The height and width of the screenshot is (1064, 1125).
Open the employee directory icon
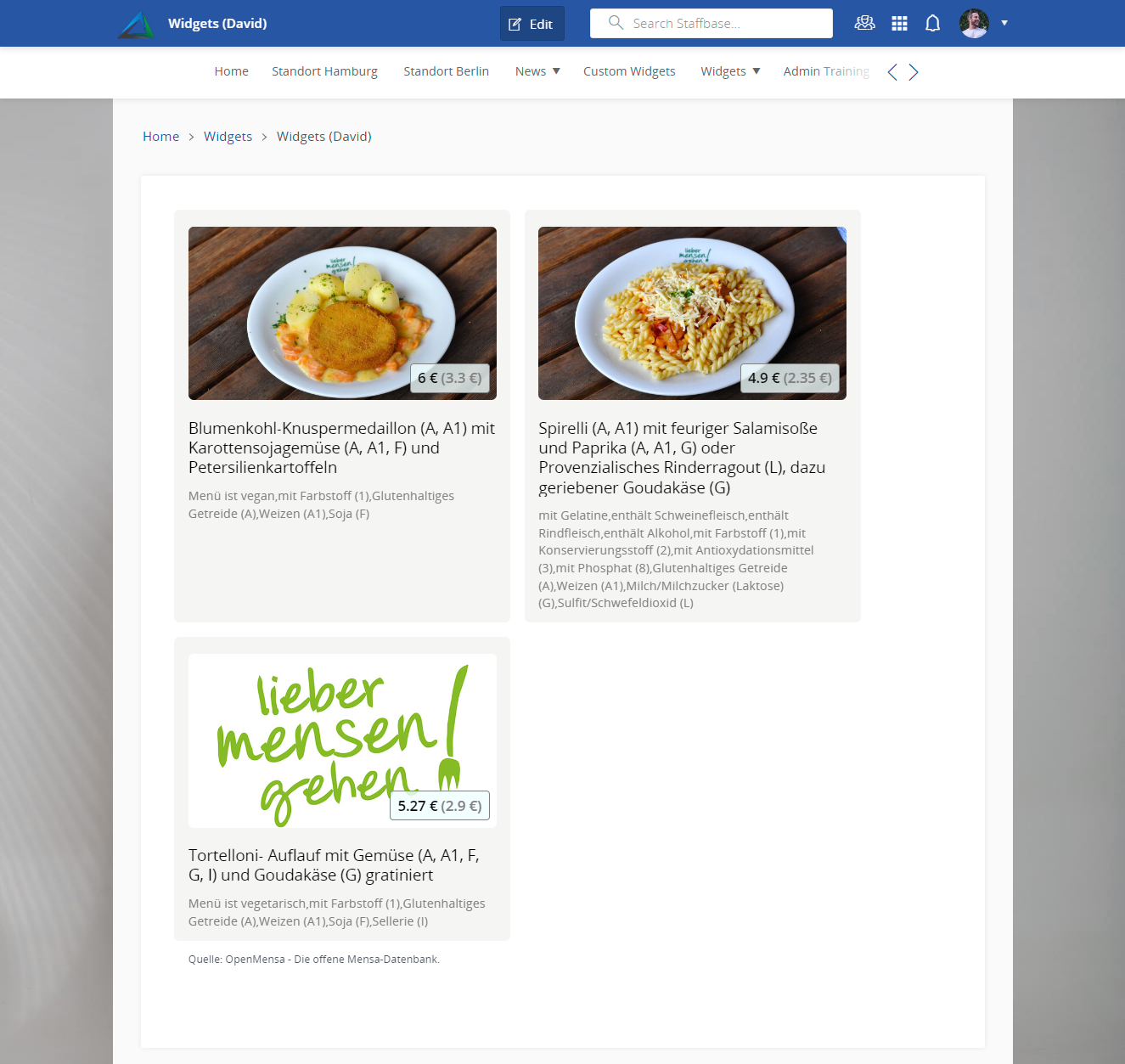864,23
